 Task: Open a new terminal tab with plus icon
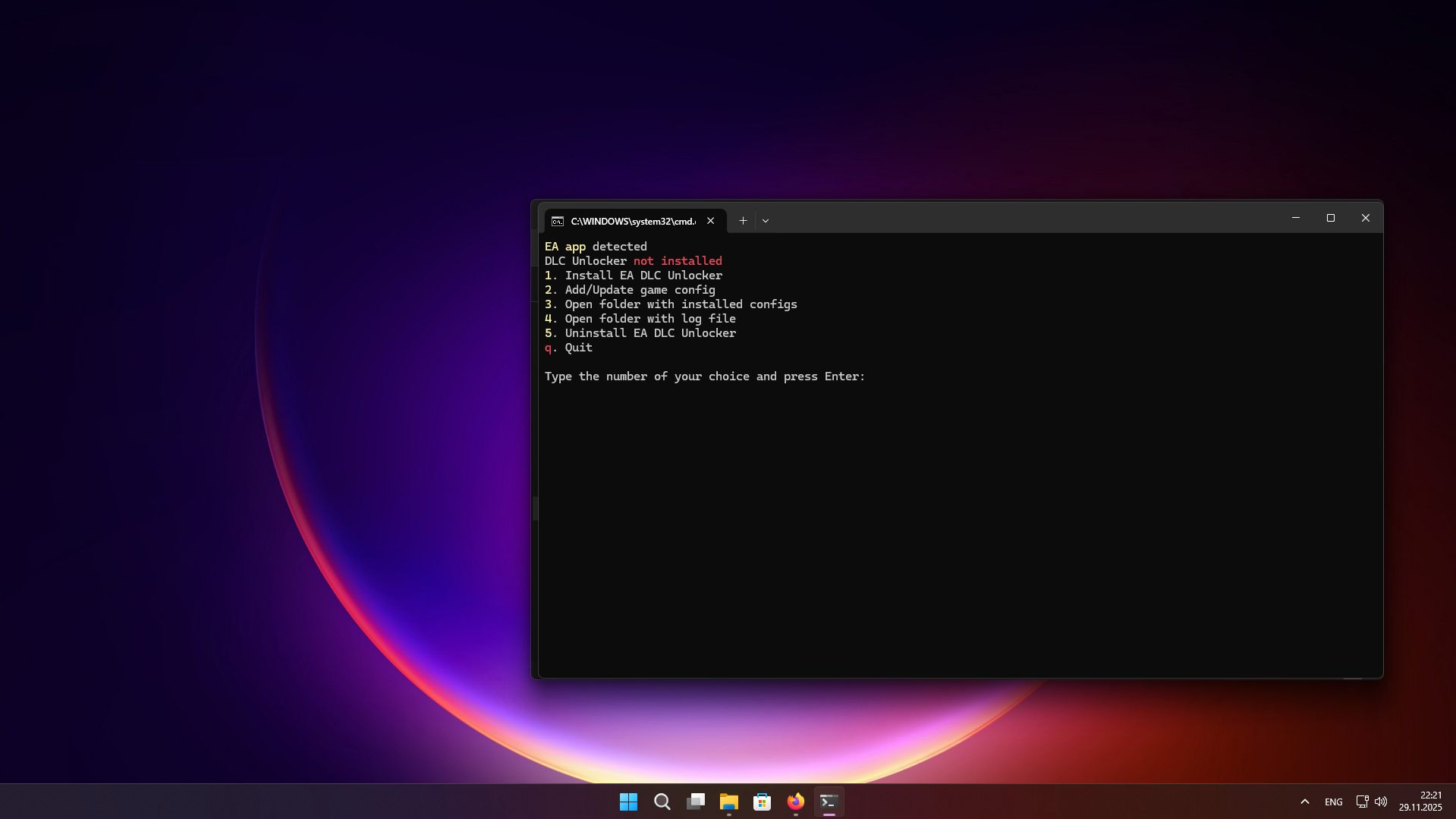(x=743, y=221)
